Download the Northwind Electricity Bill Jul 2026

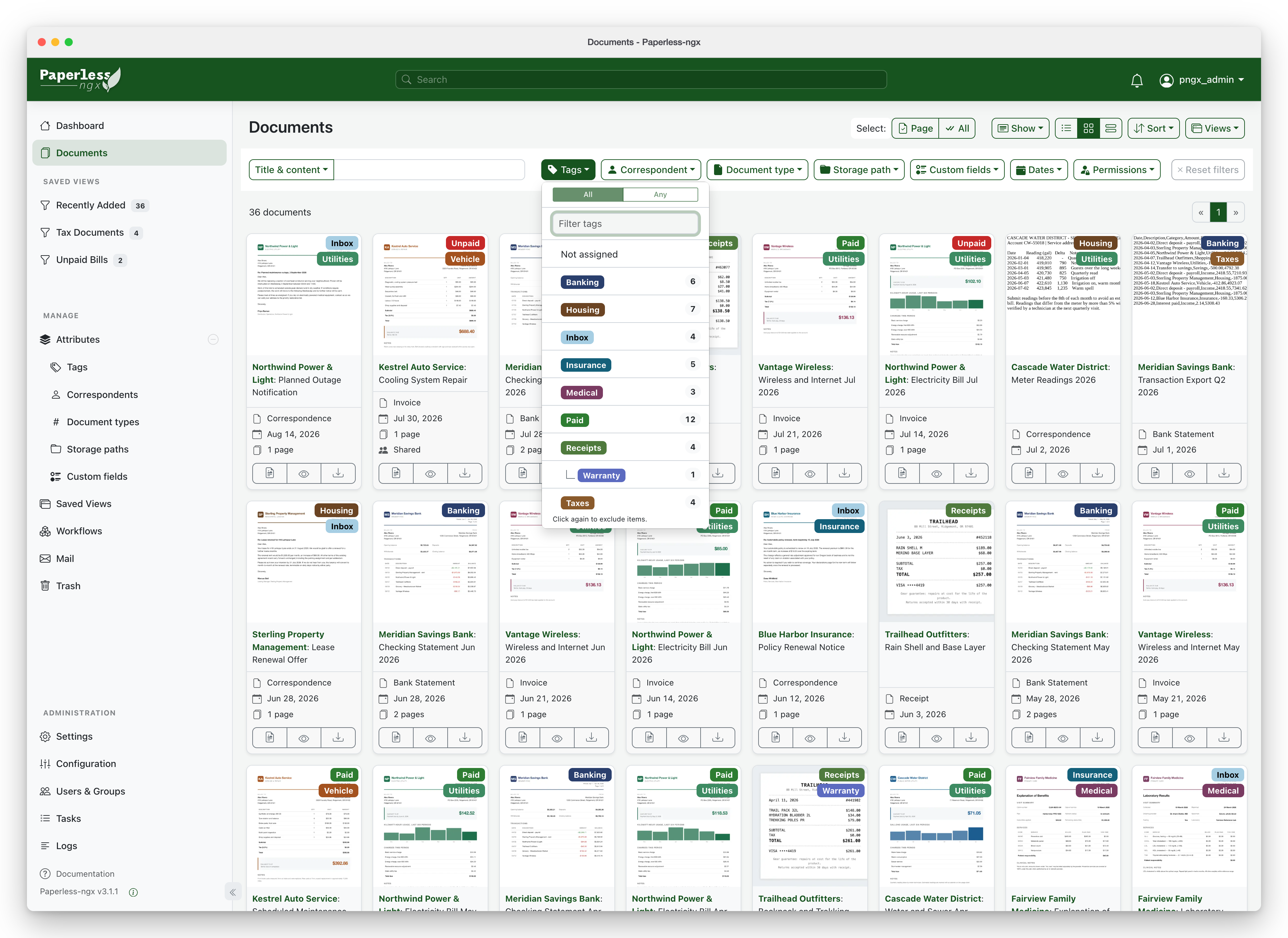pyautogui.click(x=971, y=473)
